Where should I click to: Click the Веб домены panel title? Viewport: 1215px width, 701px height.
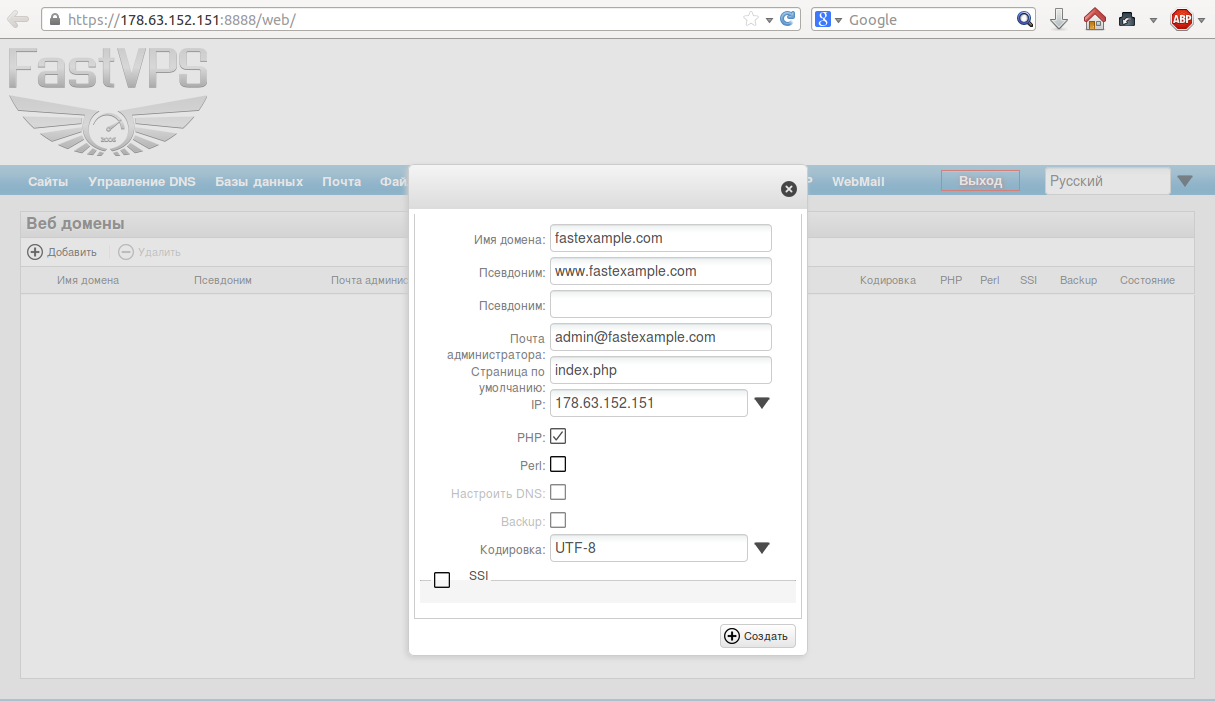[75, 224]
